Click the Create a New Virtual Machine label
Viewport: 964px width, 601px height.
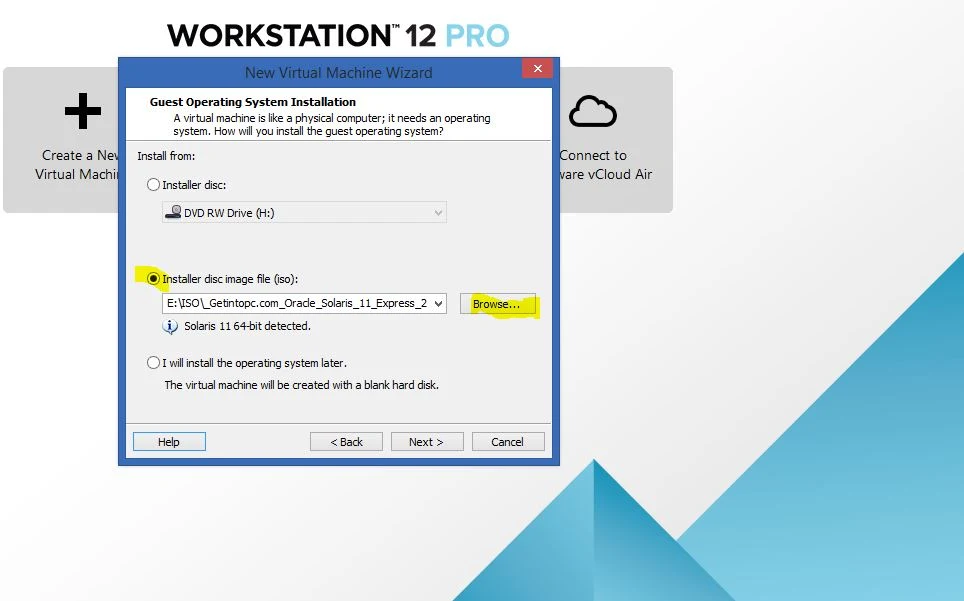click(77, 165)
